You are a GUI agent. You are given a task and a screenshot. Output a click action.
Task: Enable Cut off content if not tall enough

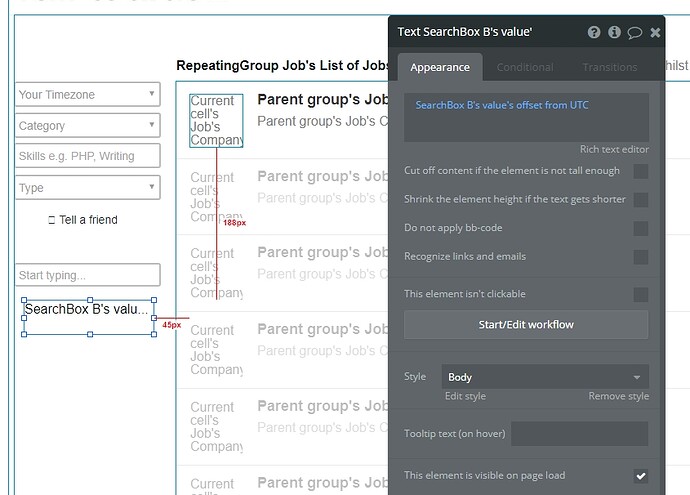coord(641,171)
